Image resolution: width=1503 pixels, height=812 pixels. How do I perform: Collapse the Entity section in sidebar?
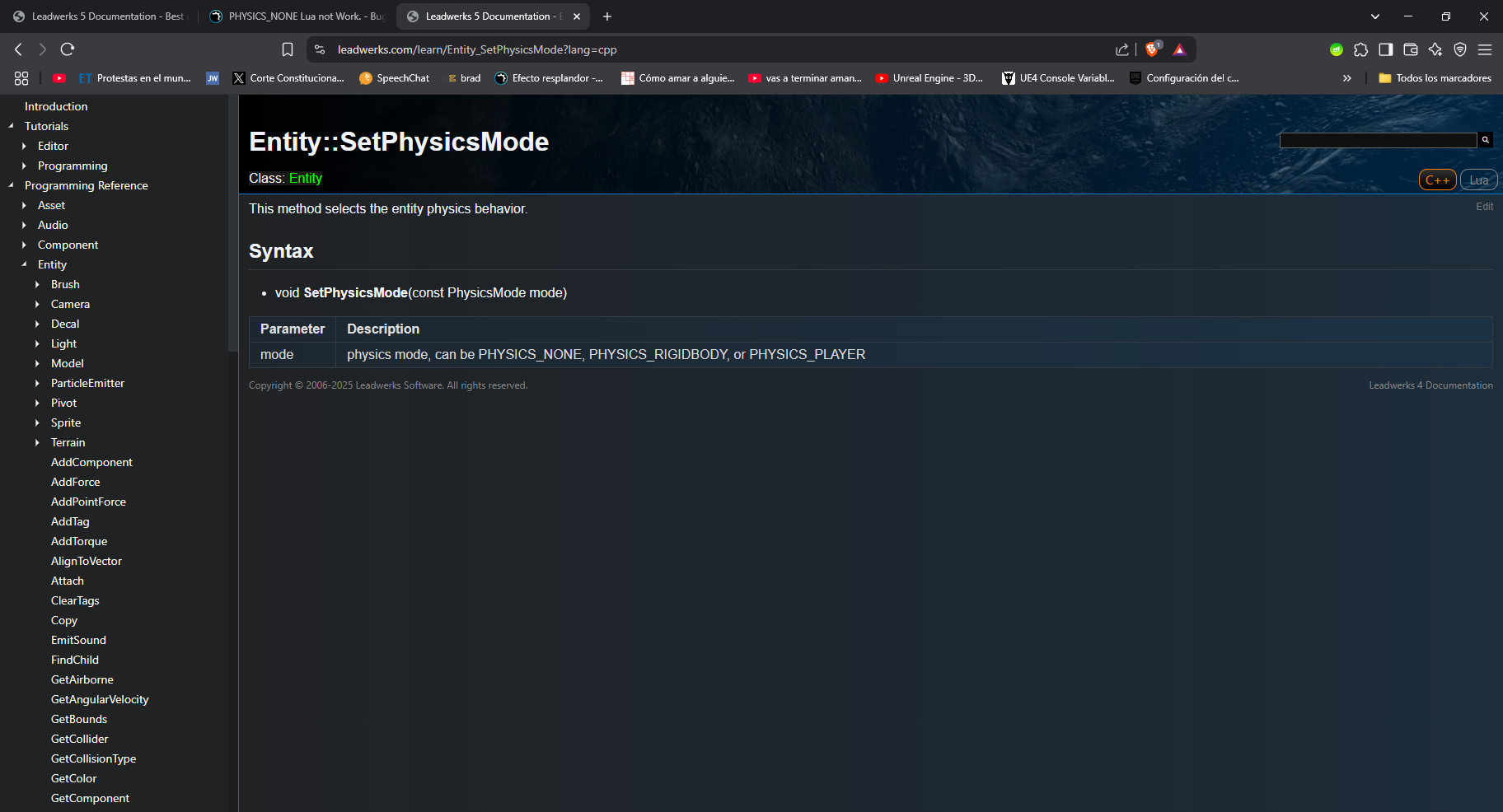tap(24, 264)
